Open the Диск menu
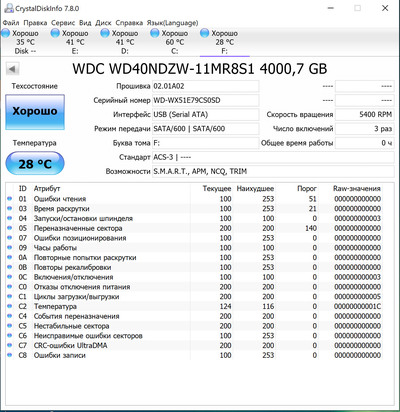This screenshot has width=400, height=412. tap(103, 23)
